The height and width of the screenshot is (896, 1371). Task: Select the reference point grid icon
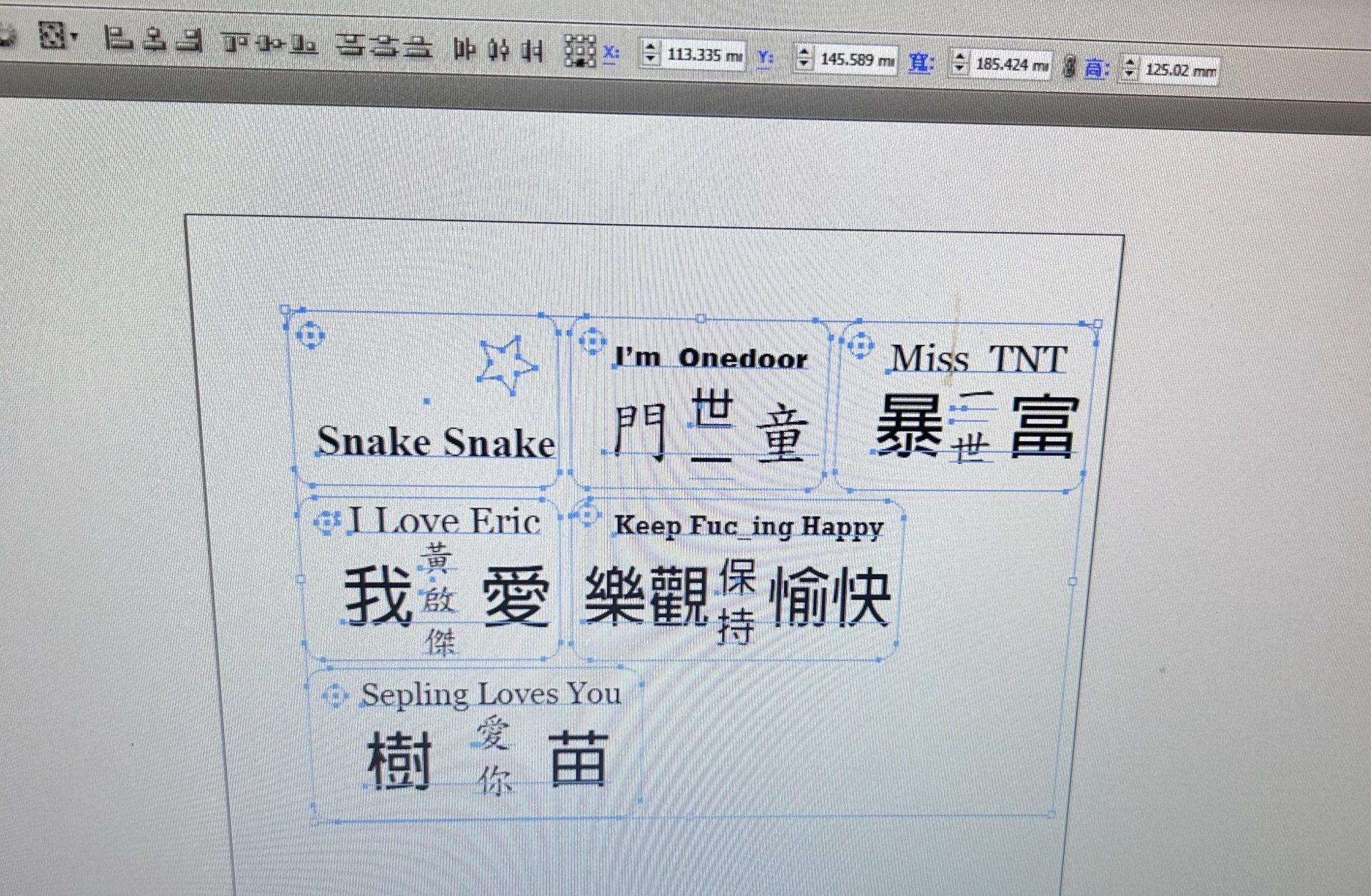[x=580, y=51]
